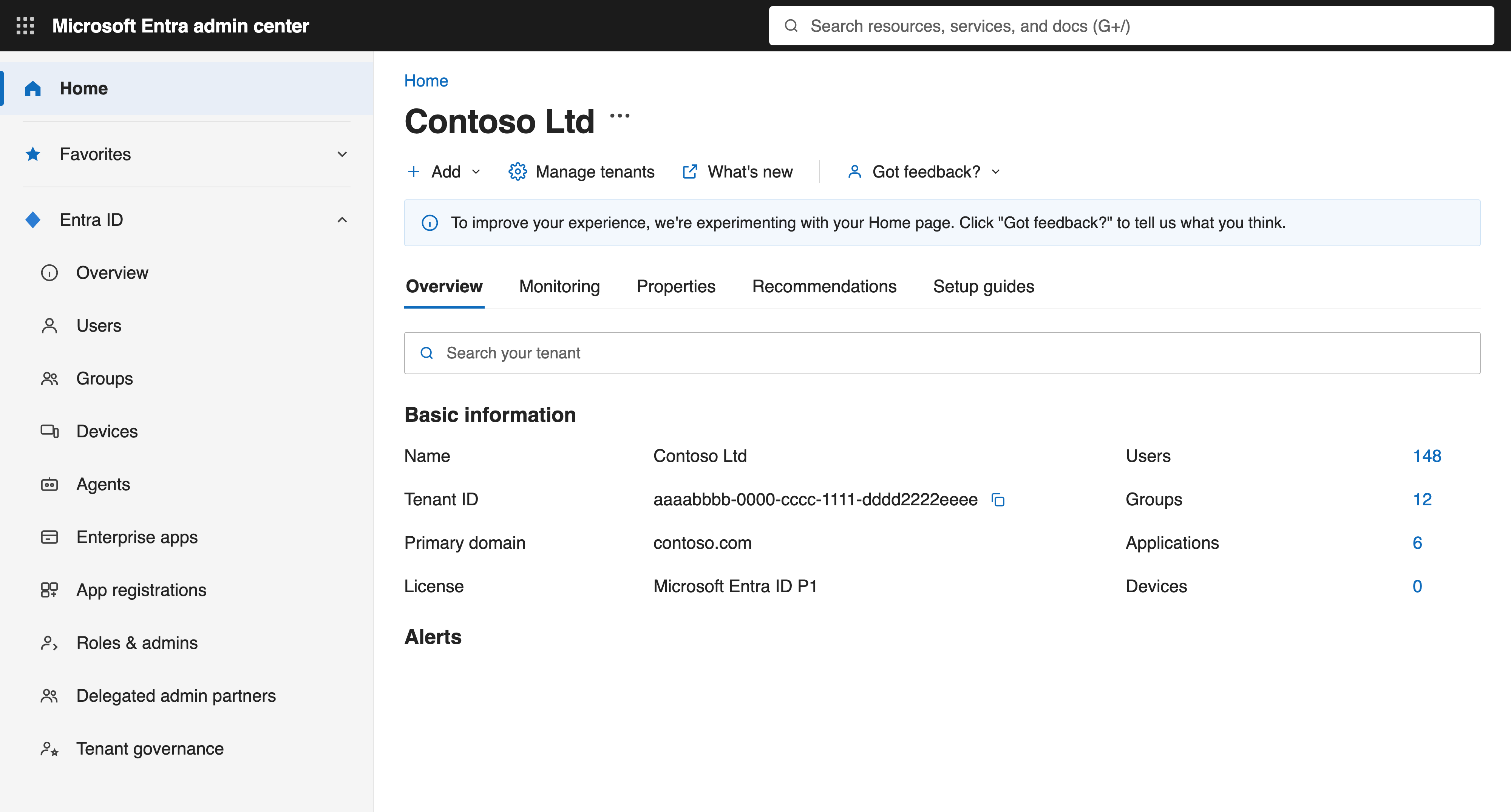1511x812 pixels.
Task: Open the Devices count link 0
Action: click(x=1417, y=586)
